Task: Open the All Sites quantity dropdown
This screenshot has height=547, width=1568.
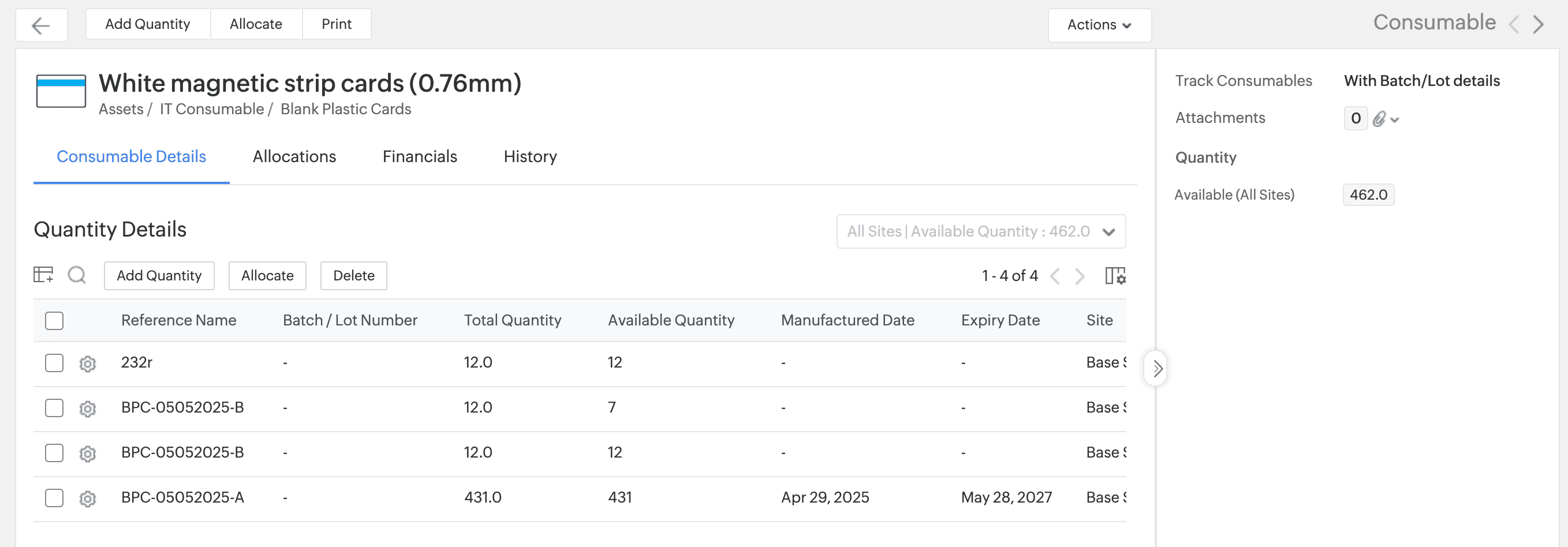Action: [981, 232]
